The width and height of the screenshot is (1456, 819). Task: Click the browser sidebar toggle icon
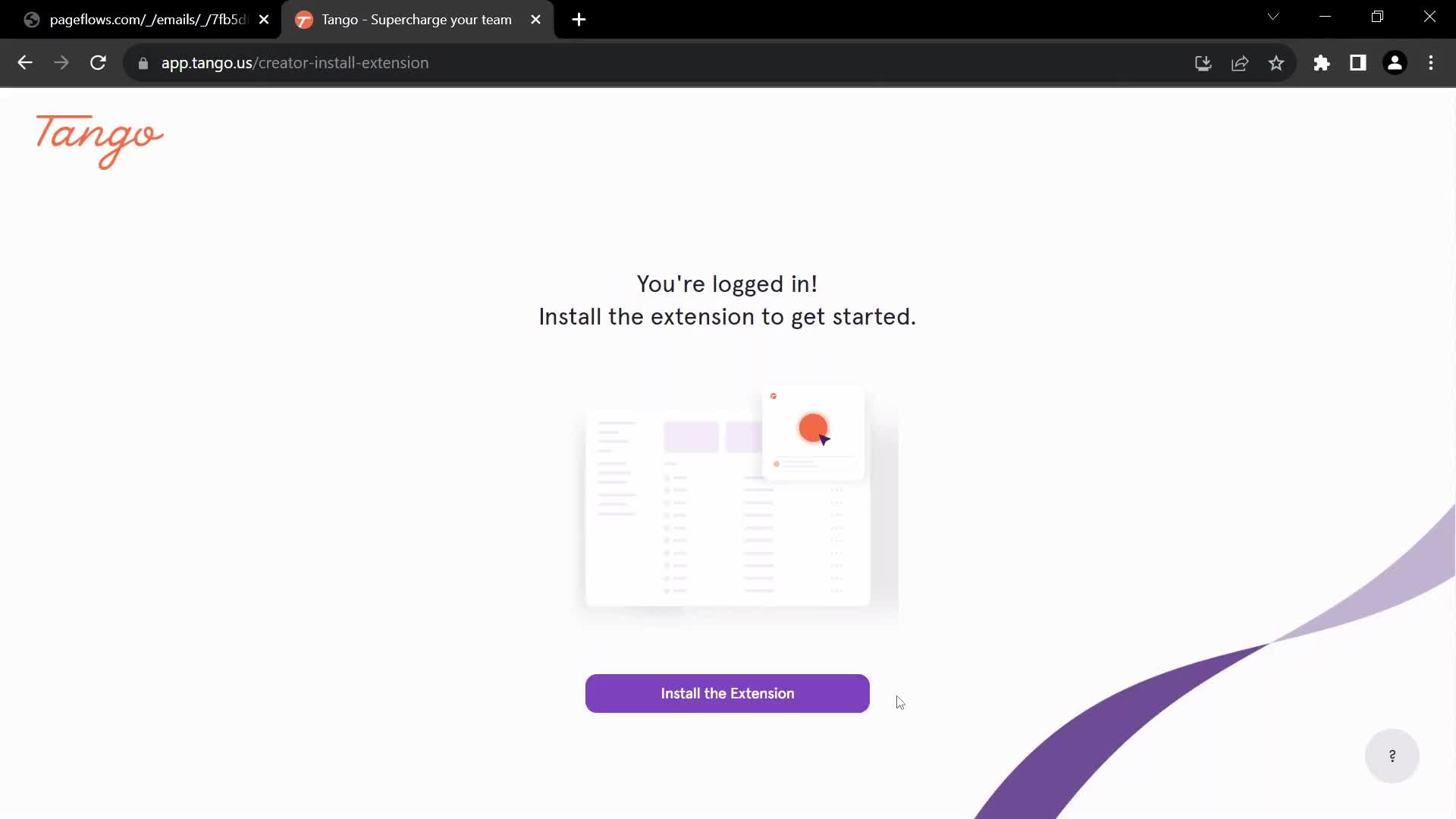click(x=1358, y=63)
